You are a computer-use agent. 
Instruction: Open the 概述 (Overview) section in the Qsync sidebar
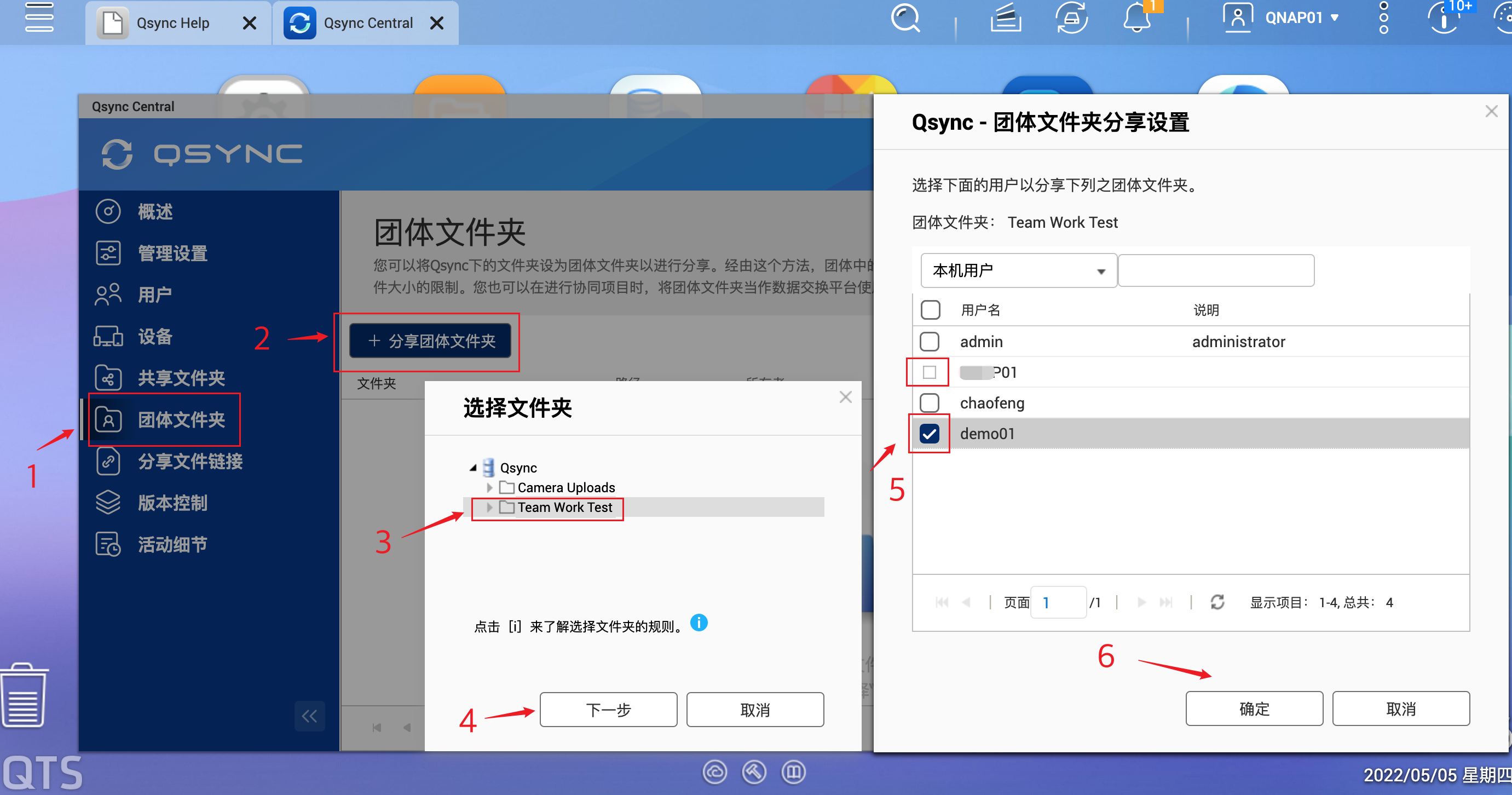155,211
